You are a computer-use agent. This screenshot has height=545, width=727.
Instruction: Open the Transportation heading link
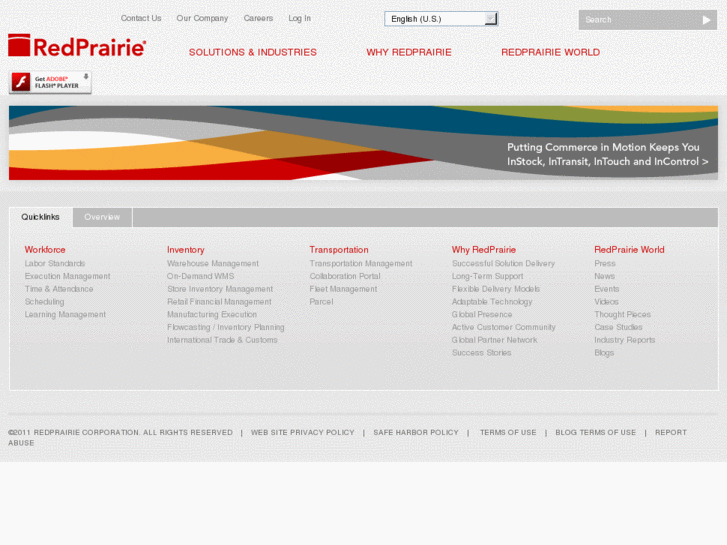tap(339, 250)
